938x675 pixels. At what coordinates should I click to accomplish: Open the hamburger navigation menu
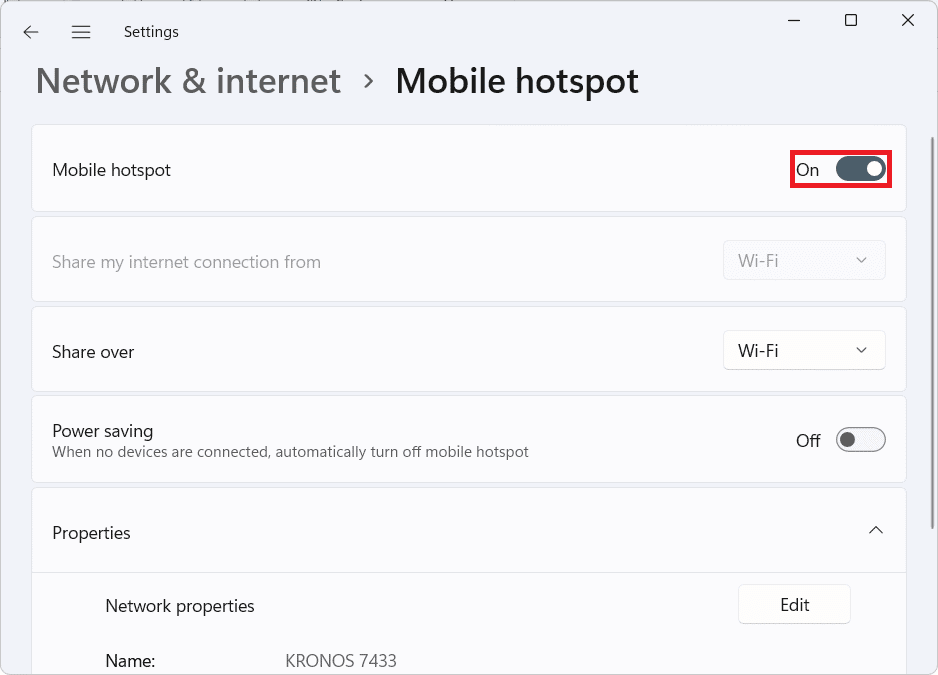coord(81,31)
